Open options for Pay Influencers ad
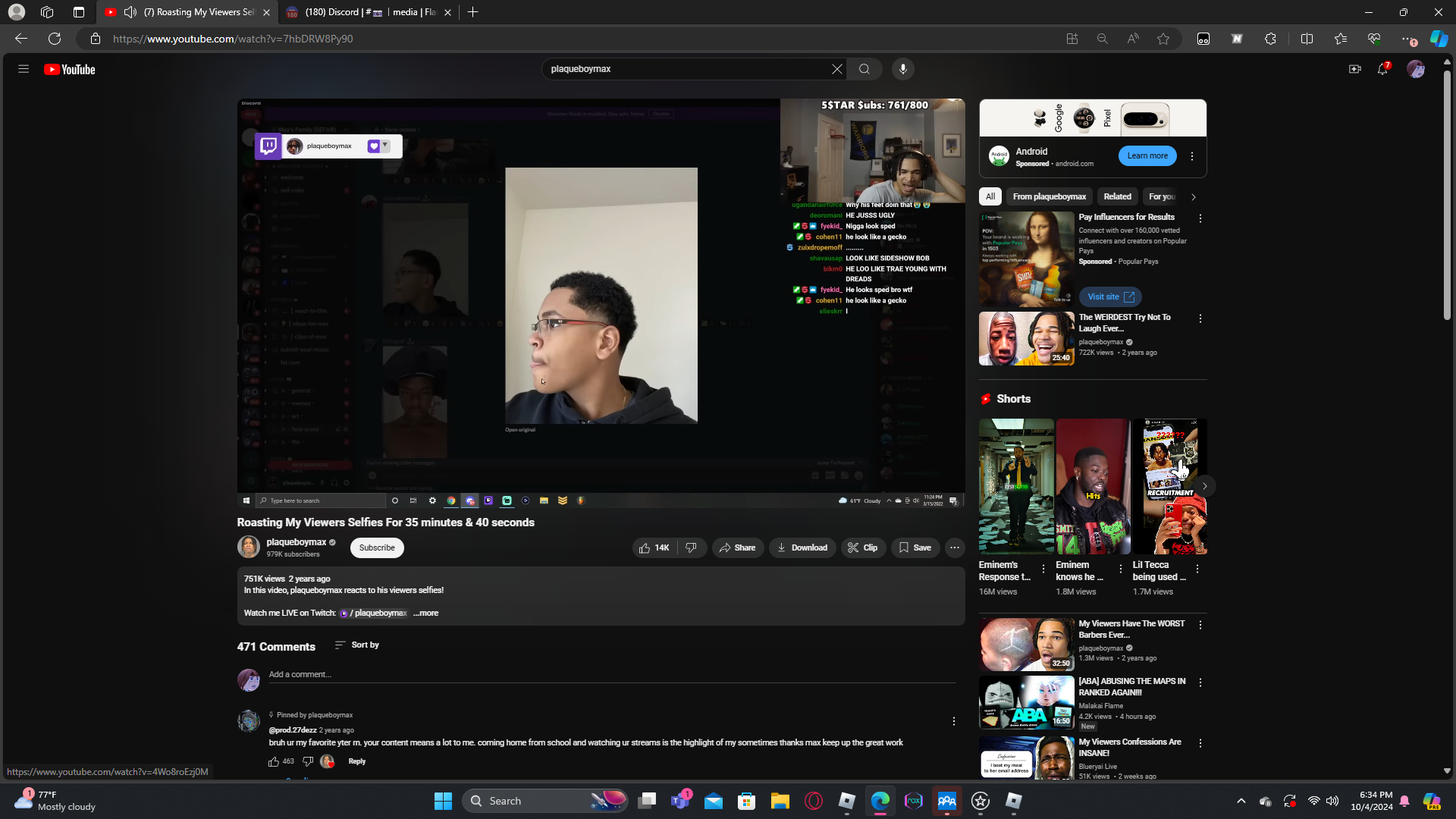Viewport: 1456px width, 819px height. pos(1200,218)
